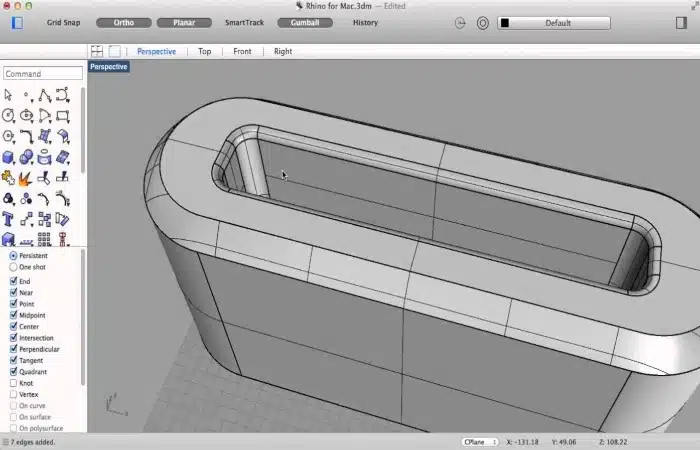This screenshot has height=450, width=700.
Task: Click the tool palette vertical scrollbar
Action: [x=83, y=130]
